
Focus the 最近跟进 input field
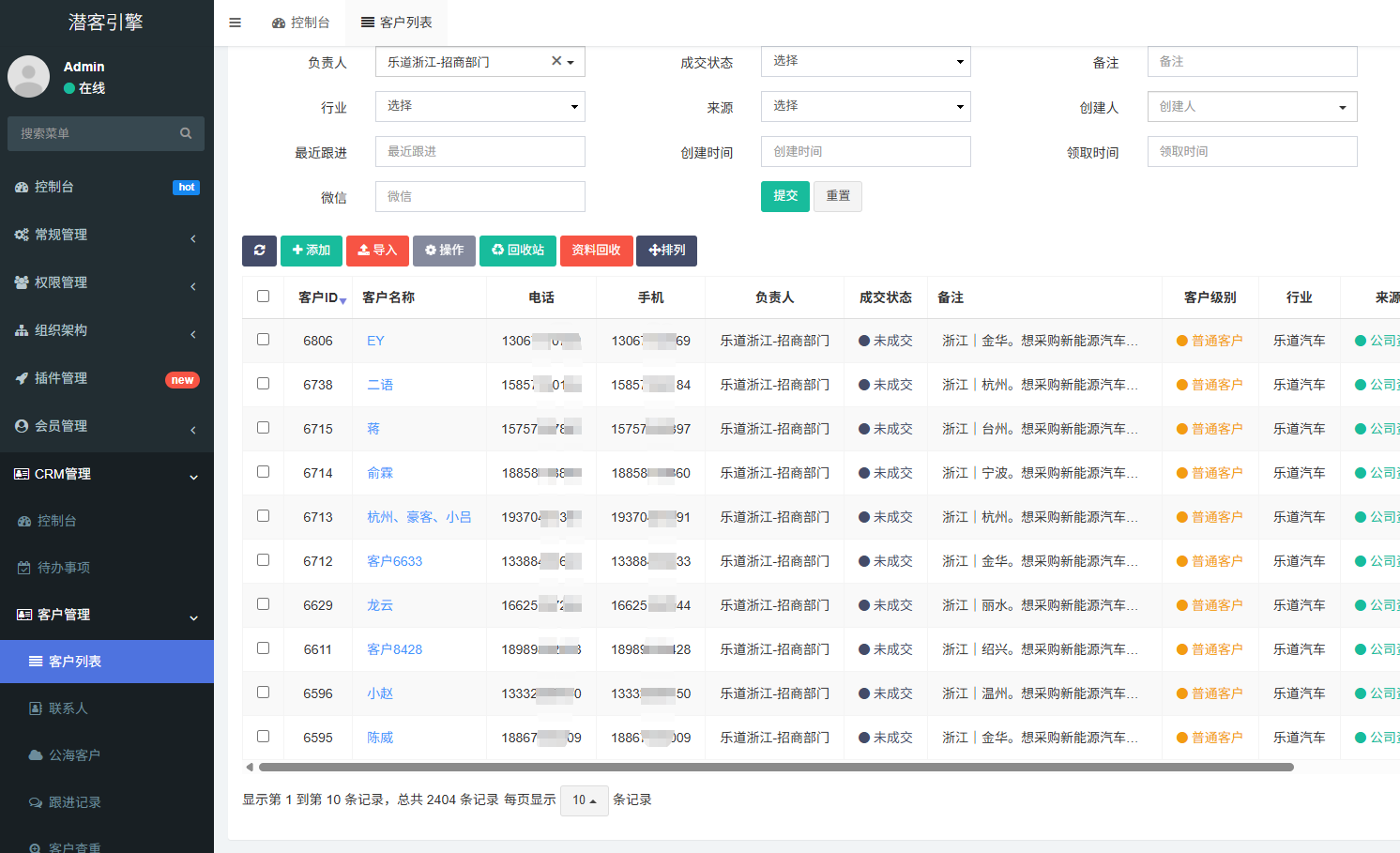tap(479, 151)
